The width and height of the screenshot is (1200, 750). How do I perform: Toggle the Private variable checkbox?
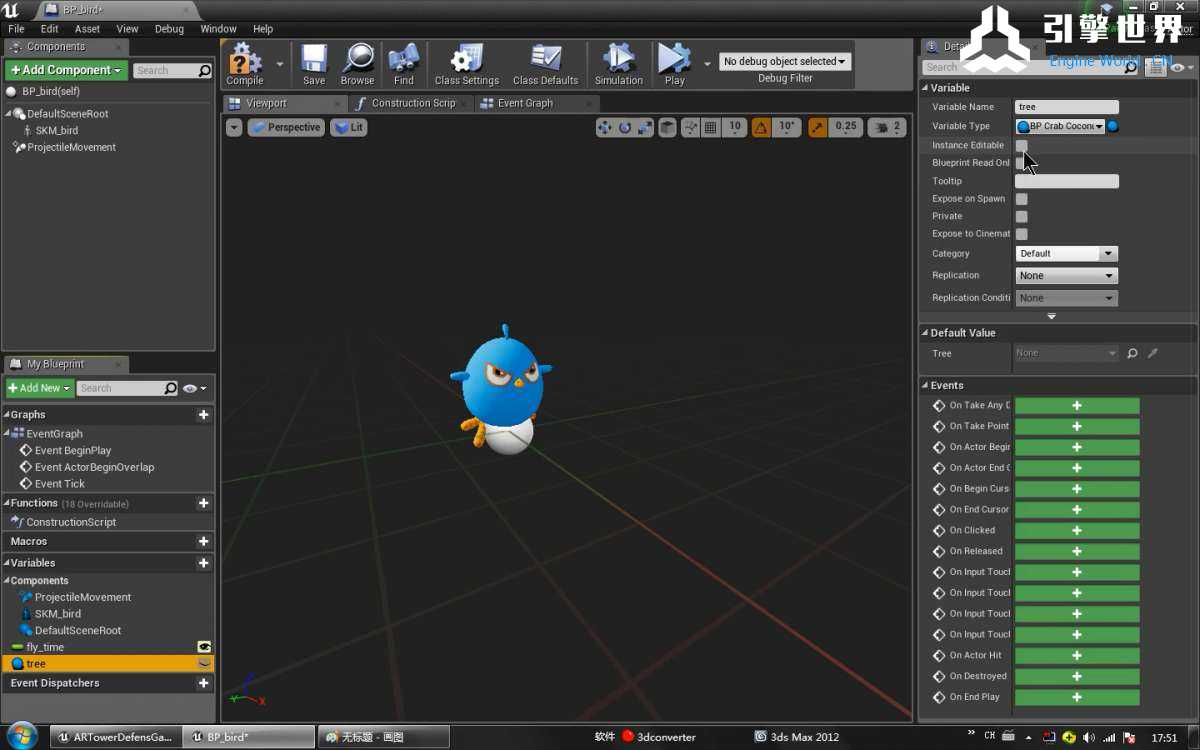click(x=1021, y=216)
